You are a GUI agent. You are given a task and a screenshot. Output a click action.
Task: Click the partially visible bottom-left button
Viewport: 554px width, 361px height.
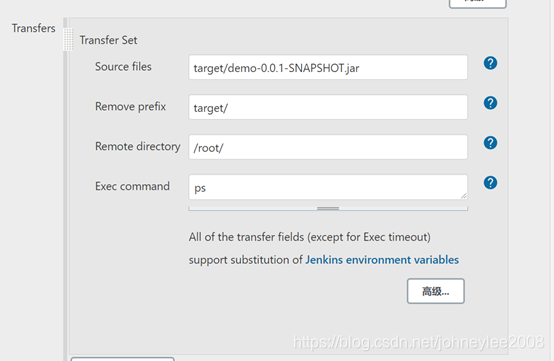tap(122, 359)
